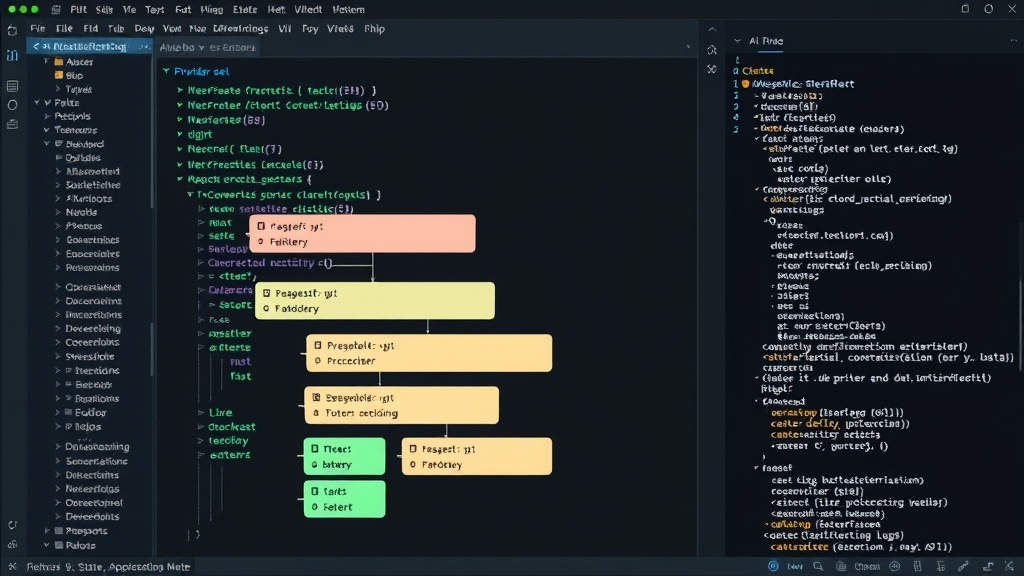Click the top icon of the left activity bar
The height and width of the screenshot is (576, 1024).
[x=12, y=30]
